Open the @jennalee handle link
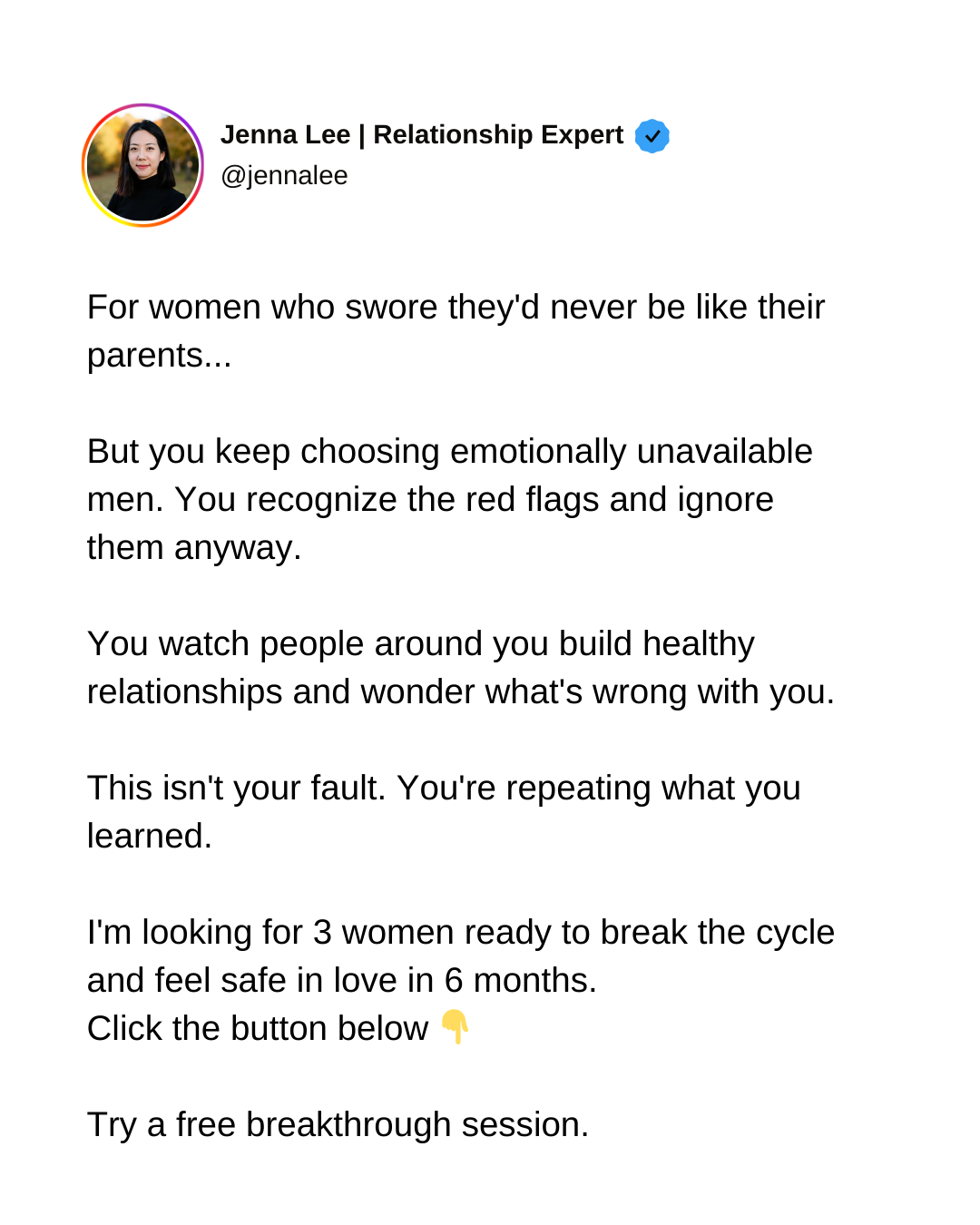The height and width of the screenshot is (1225, 980). tap(284, 175)
